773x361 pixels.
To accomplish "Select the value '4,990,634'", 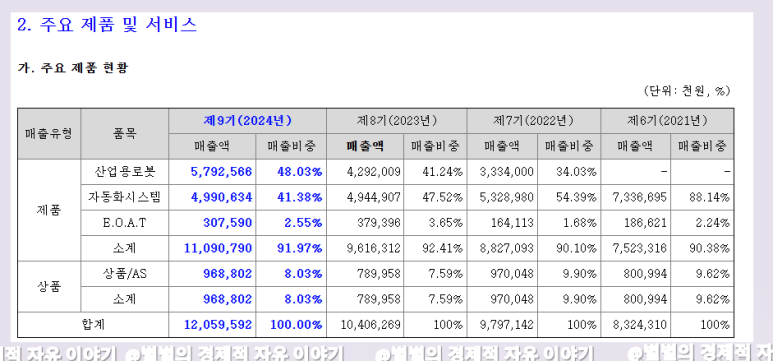I will [x=221, y=197].
